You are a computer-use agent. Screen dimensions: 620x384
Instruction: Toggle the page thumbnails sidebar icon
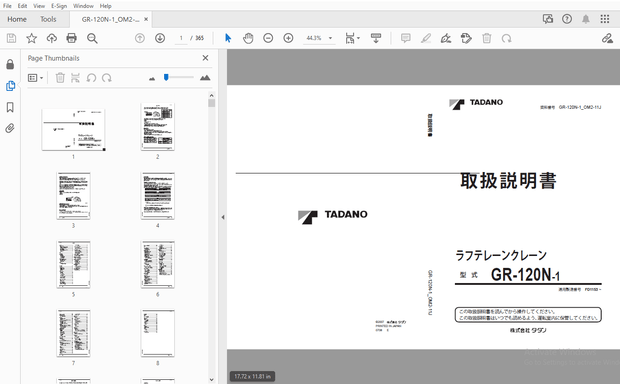pos(10,86)
